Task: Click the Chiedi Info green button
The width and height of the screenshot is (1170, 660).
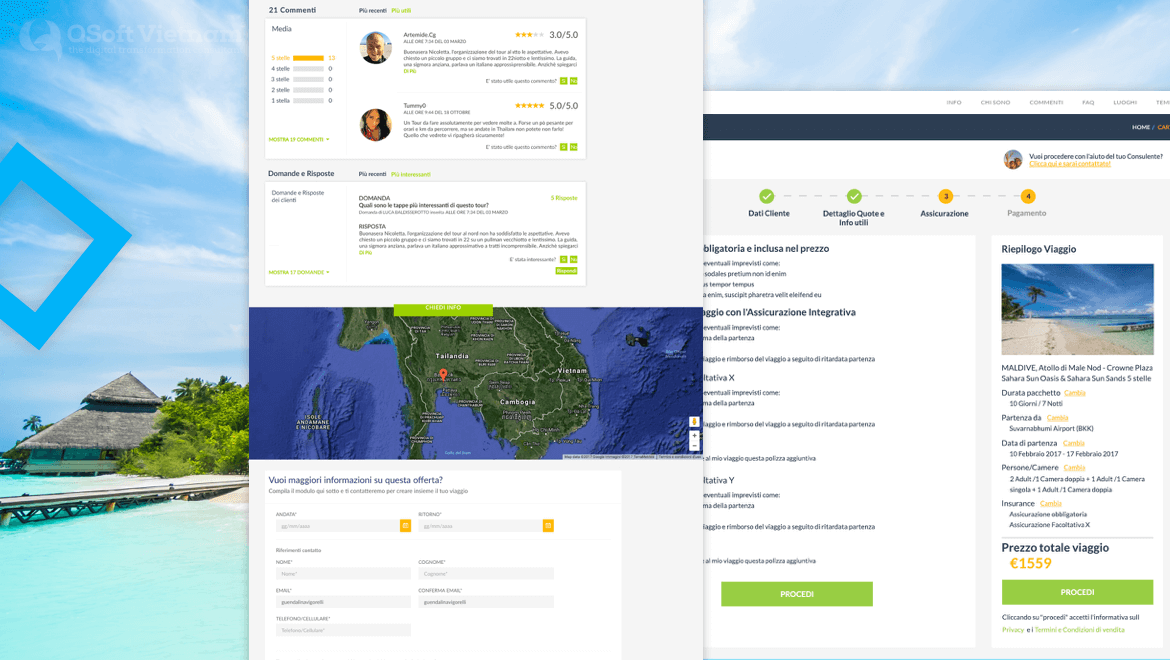Action: [443, 308]
